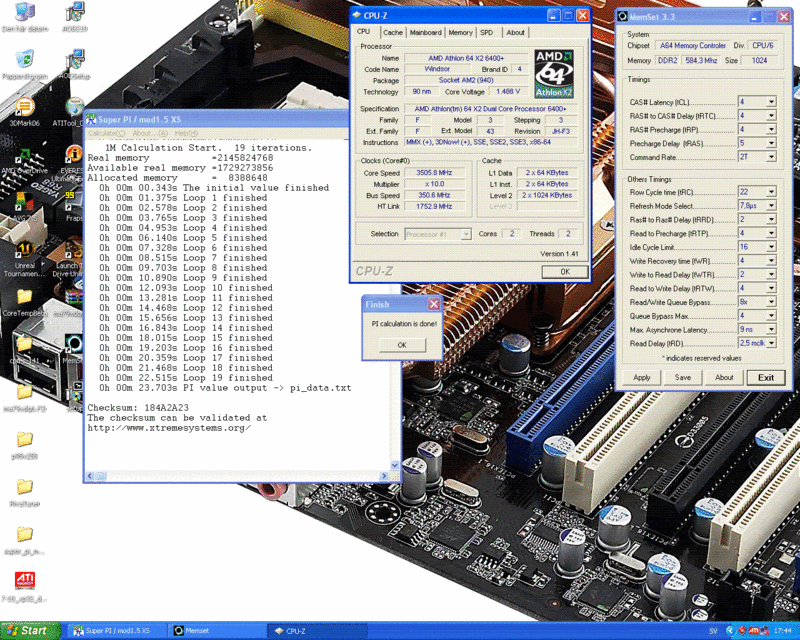
Task: Expand the Precharge Delay (tRAS) dropdown
Action: tap(771, 143)
